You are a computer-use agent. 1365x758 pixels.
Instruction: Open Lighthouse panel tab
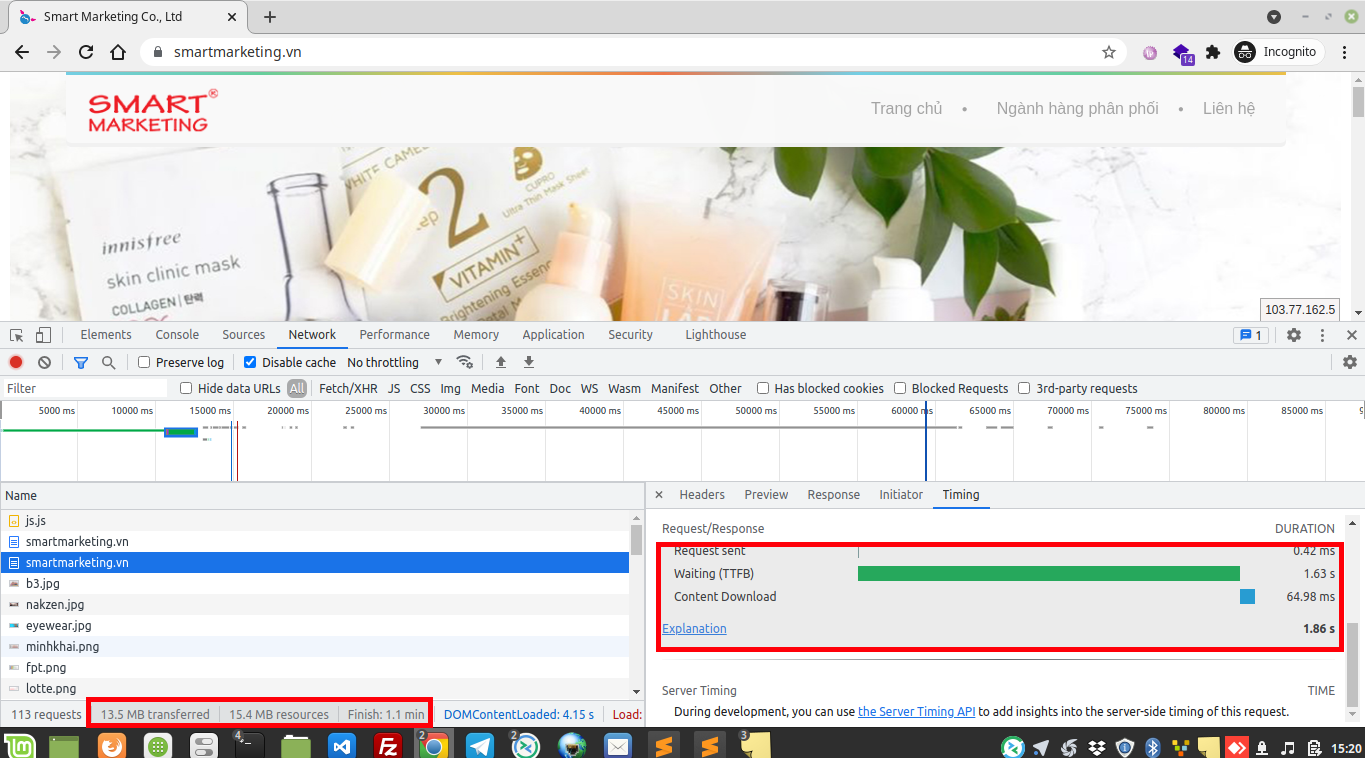coord(716,335)
